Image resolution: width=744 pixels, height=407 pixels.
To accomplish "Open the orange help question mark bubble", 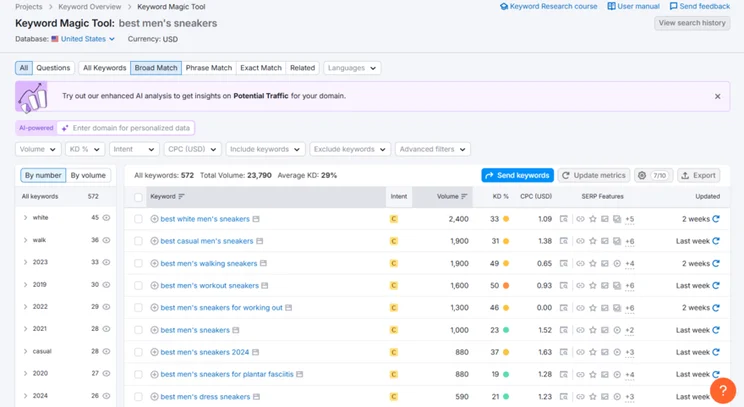I will click(x=723, y=390).
